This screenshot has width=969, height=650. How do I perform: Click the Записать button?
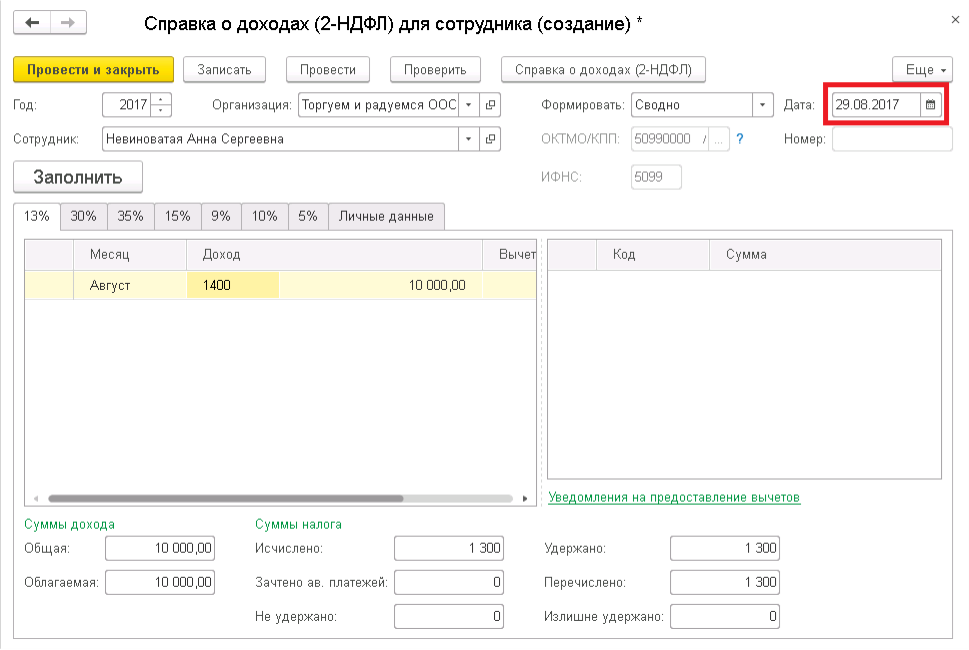pyautogui.click(x=224, y=69)
